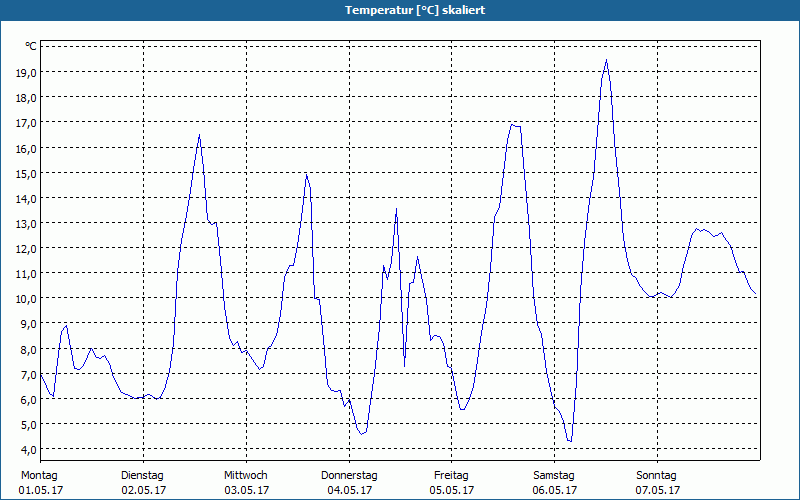The width and height of the screenshot is (800, 500).
Task: Click the 14,0 y-axis value
Action: tap(26, 198)
